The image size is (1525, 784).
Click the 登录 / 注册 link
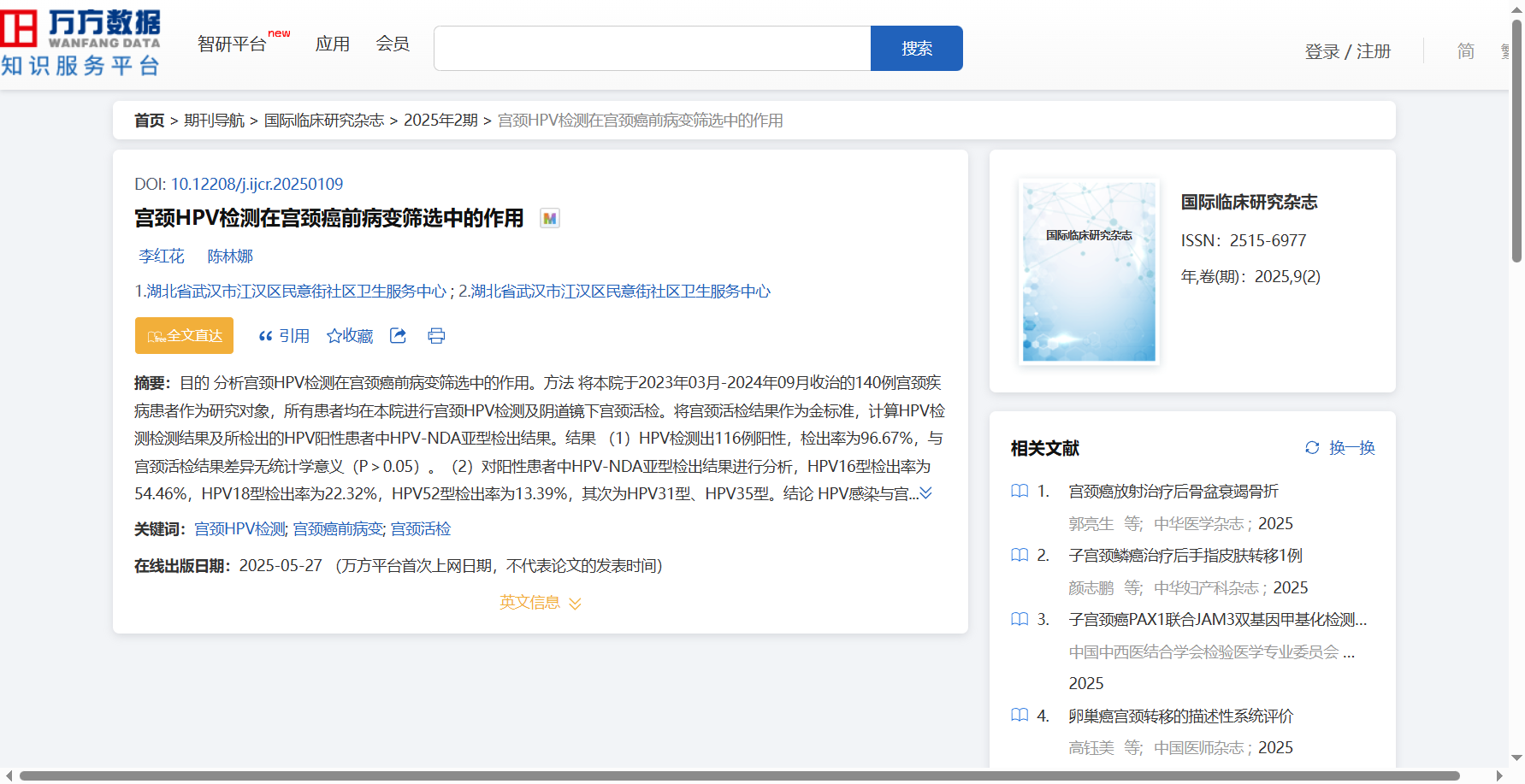pos(1348,51)
